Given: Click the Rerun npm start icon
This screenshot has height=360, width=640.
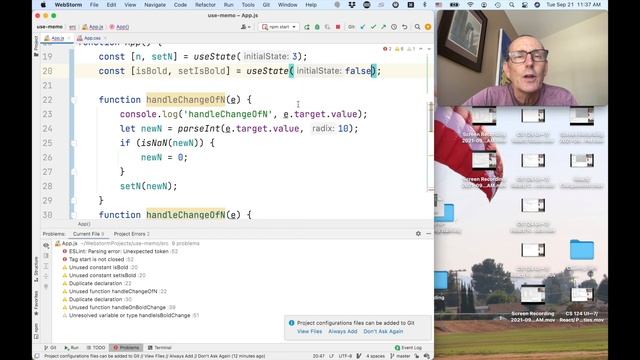Looking at the screenshot, I should (x=307, y=27).
